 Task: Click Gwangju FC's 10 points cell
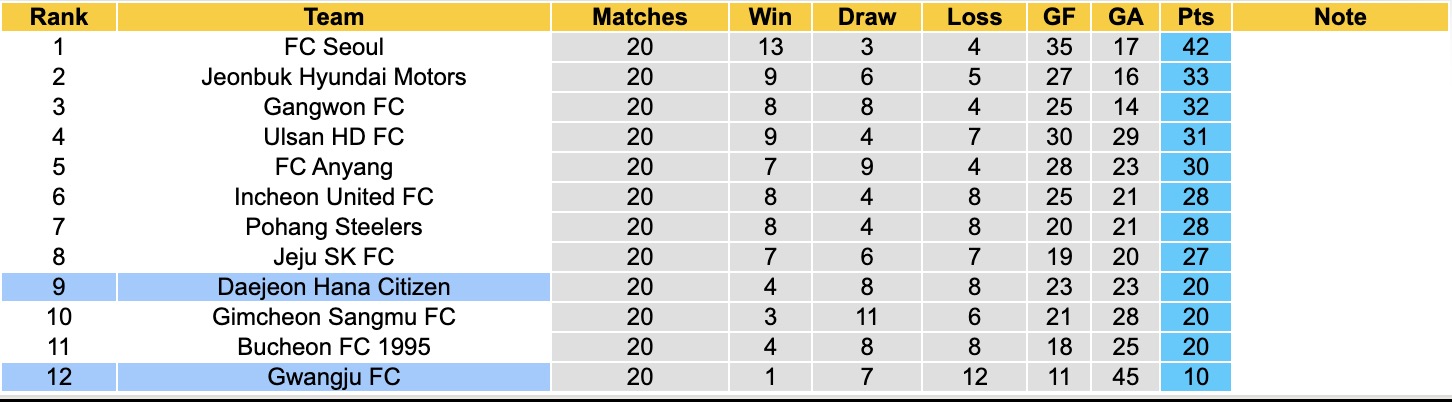pos(1195,377)
